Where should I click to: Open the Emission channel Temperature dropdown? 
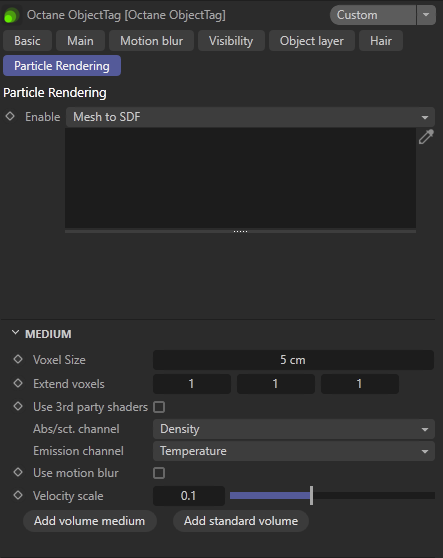(294, 451)
